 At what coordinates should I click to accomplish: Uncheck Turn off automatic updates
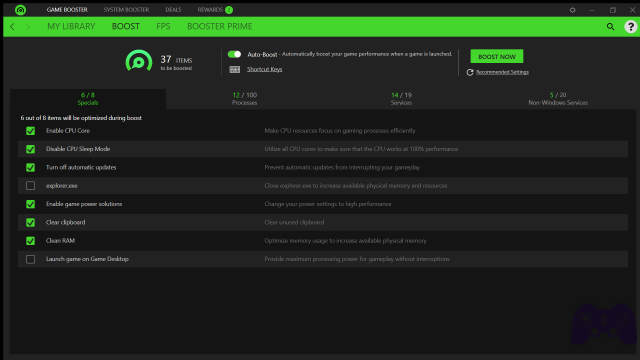[x=31, y=167]
